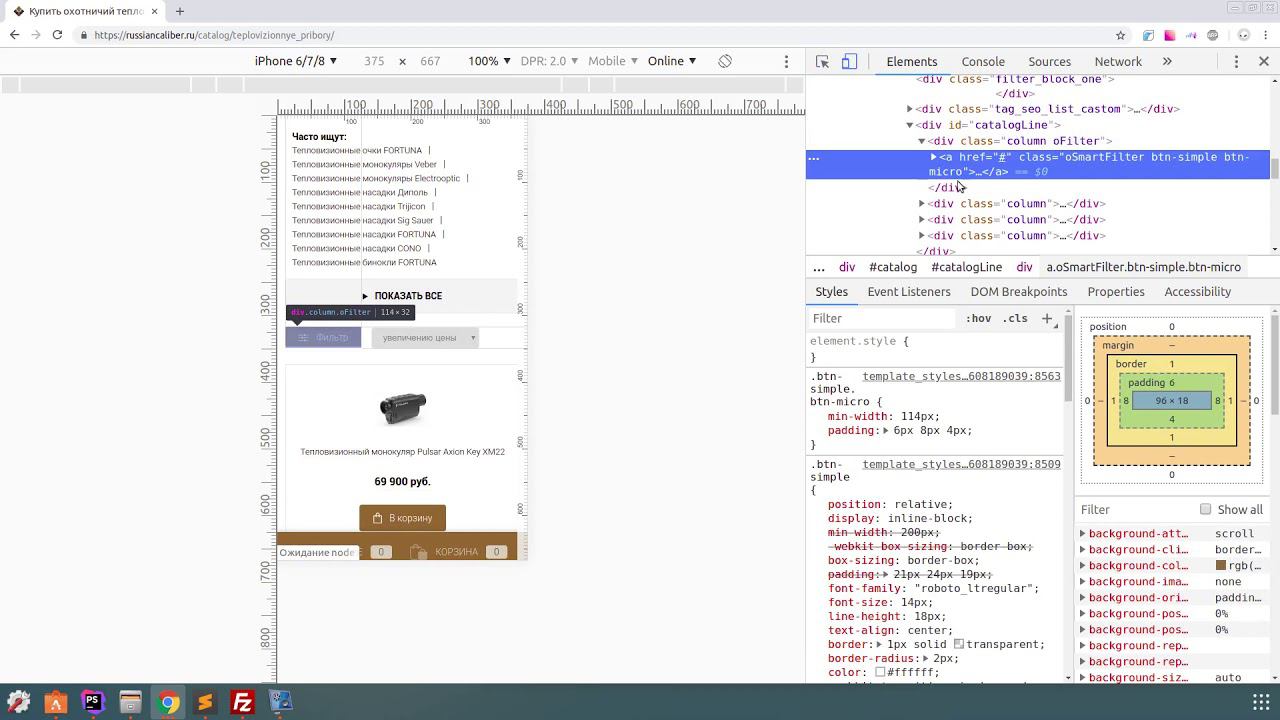The width and height of the screenshot is (1280, 720).
Task: Open the DevTools customize menu
Action: coord(1236,61)
